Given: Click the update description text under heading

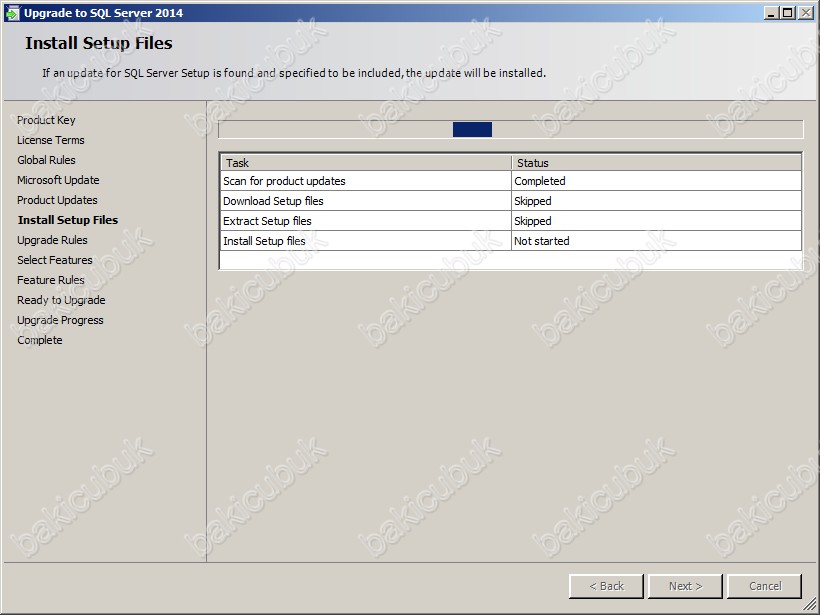Looking at the screenshot, I should coord(294,73).
